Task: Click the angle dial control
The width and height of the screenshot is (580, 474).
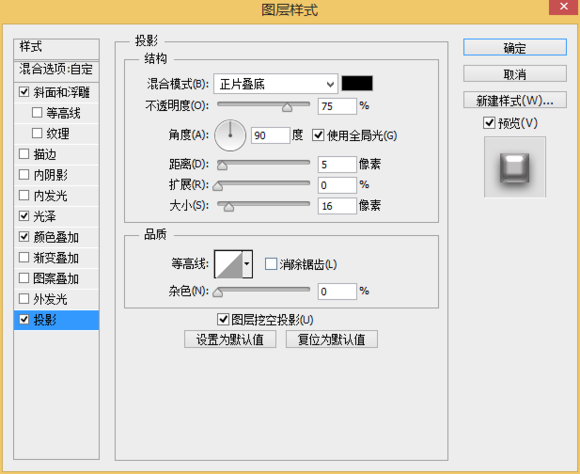Action: point(230,135)
